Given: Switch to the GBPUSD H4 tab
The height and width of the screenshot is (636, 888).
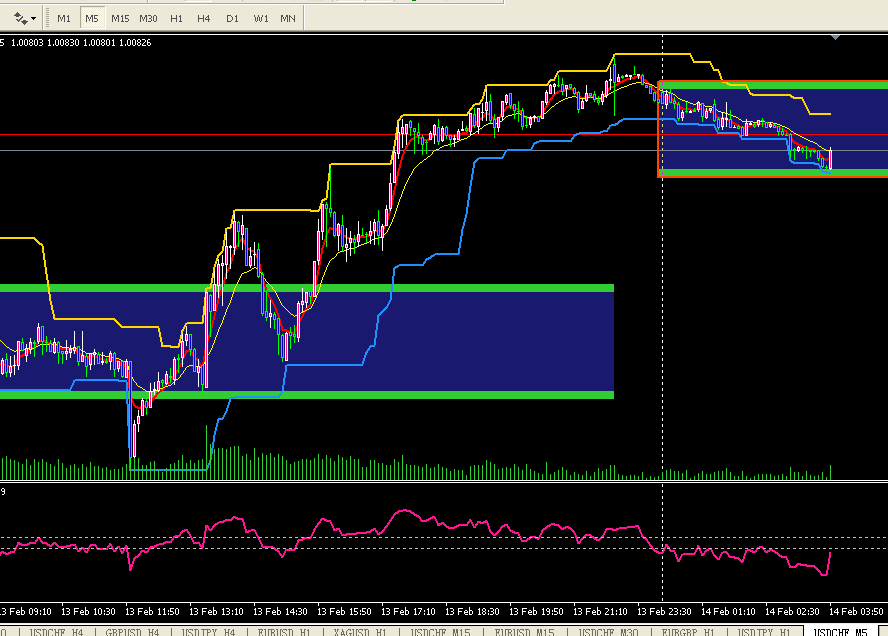Looking at the screenshot, I should tap(133, 631).
